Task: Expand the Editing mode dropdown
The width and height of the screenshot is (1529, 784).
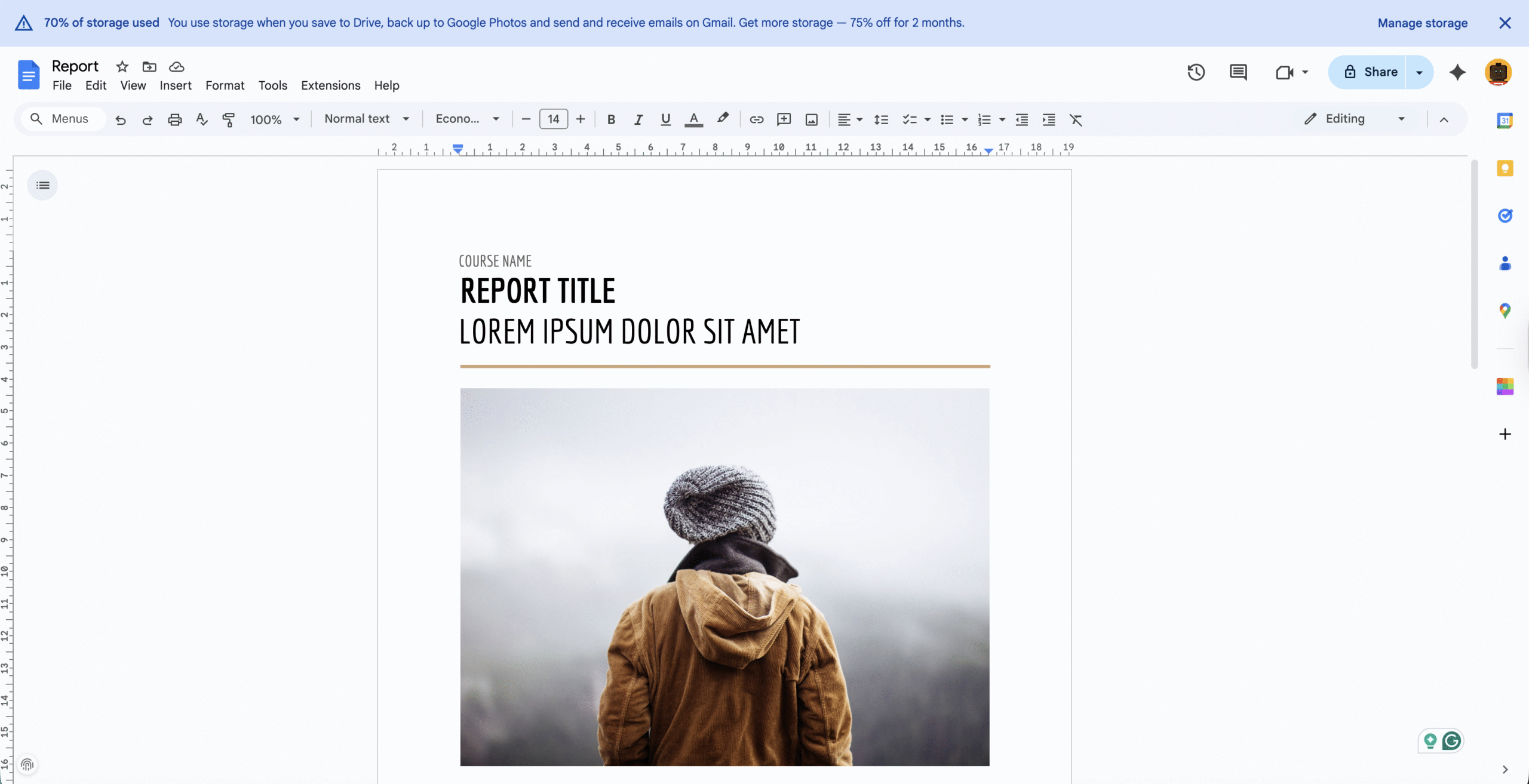Action: coord(1354,119)
